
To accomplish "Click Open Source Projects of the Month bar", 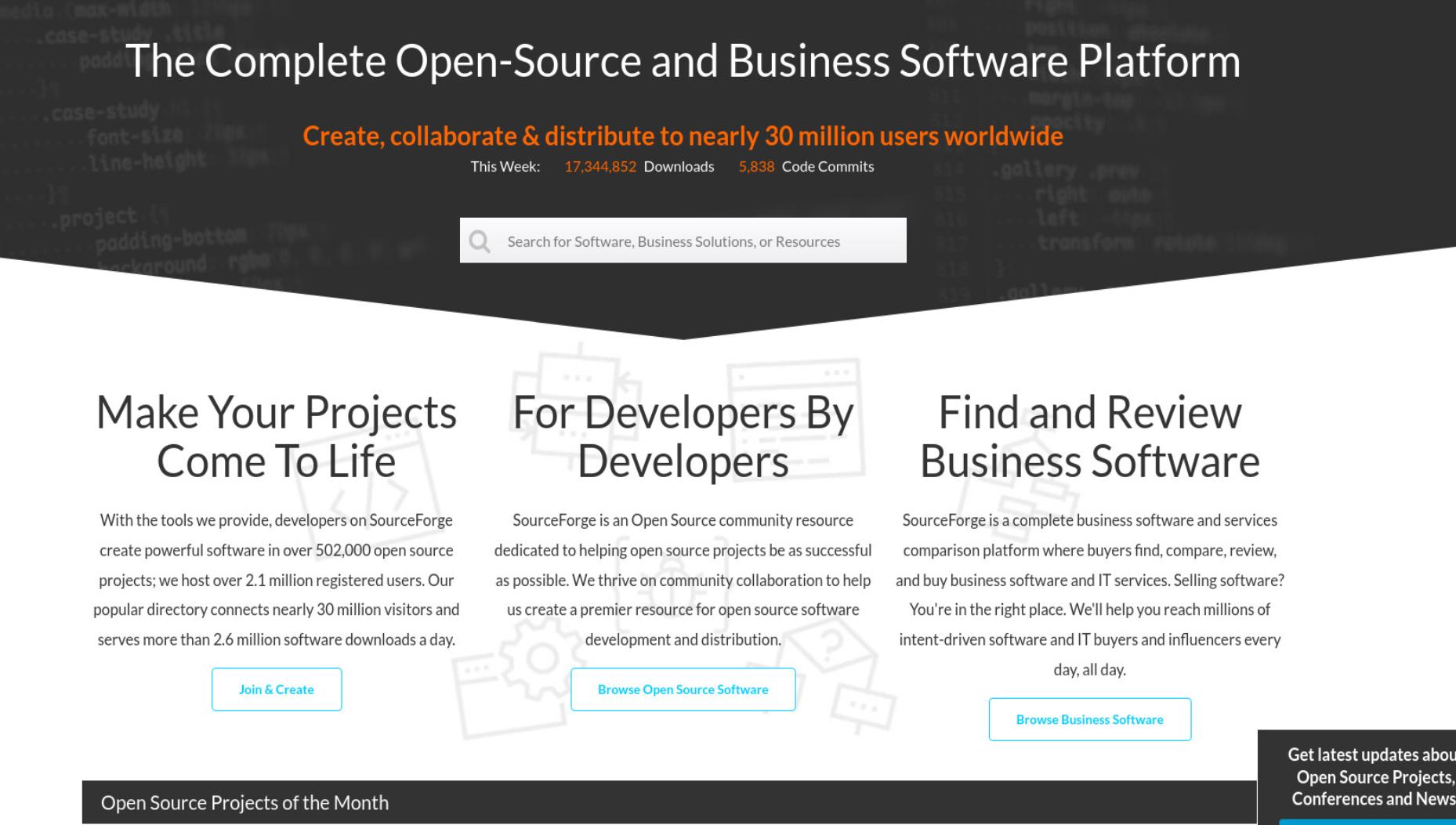I will click(669, 802).
